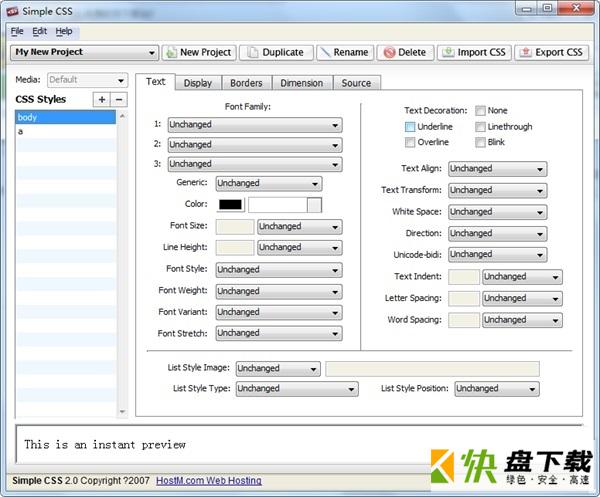The height and width of the screenshot is (497, 600).
Task: Click the New Project toolbar button
Action: tap(199, 52)
